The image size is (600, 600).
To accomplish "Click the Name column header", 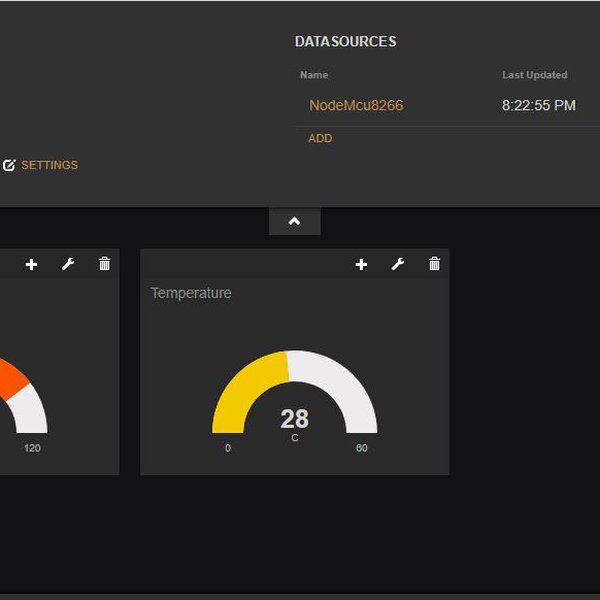I will pos(314,75).
